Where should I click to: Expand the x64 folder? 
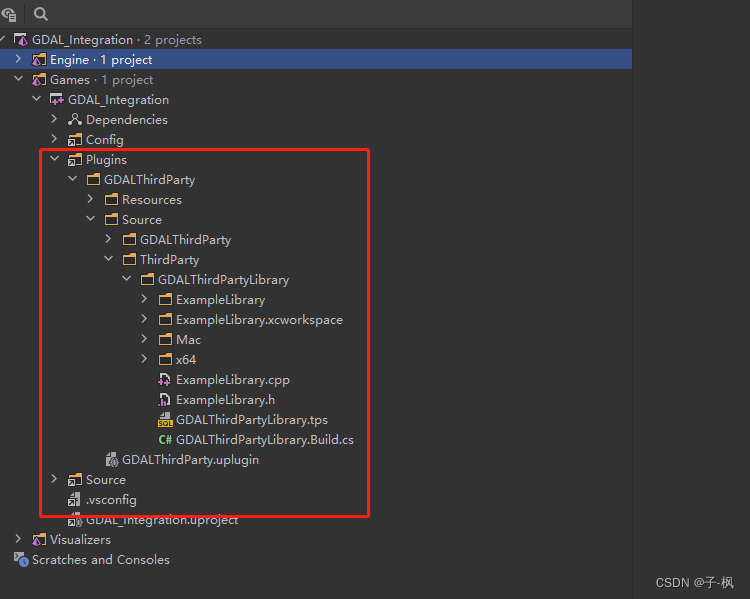(x=144, y=358)
